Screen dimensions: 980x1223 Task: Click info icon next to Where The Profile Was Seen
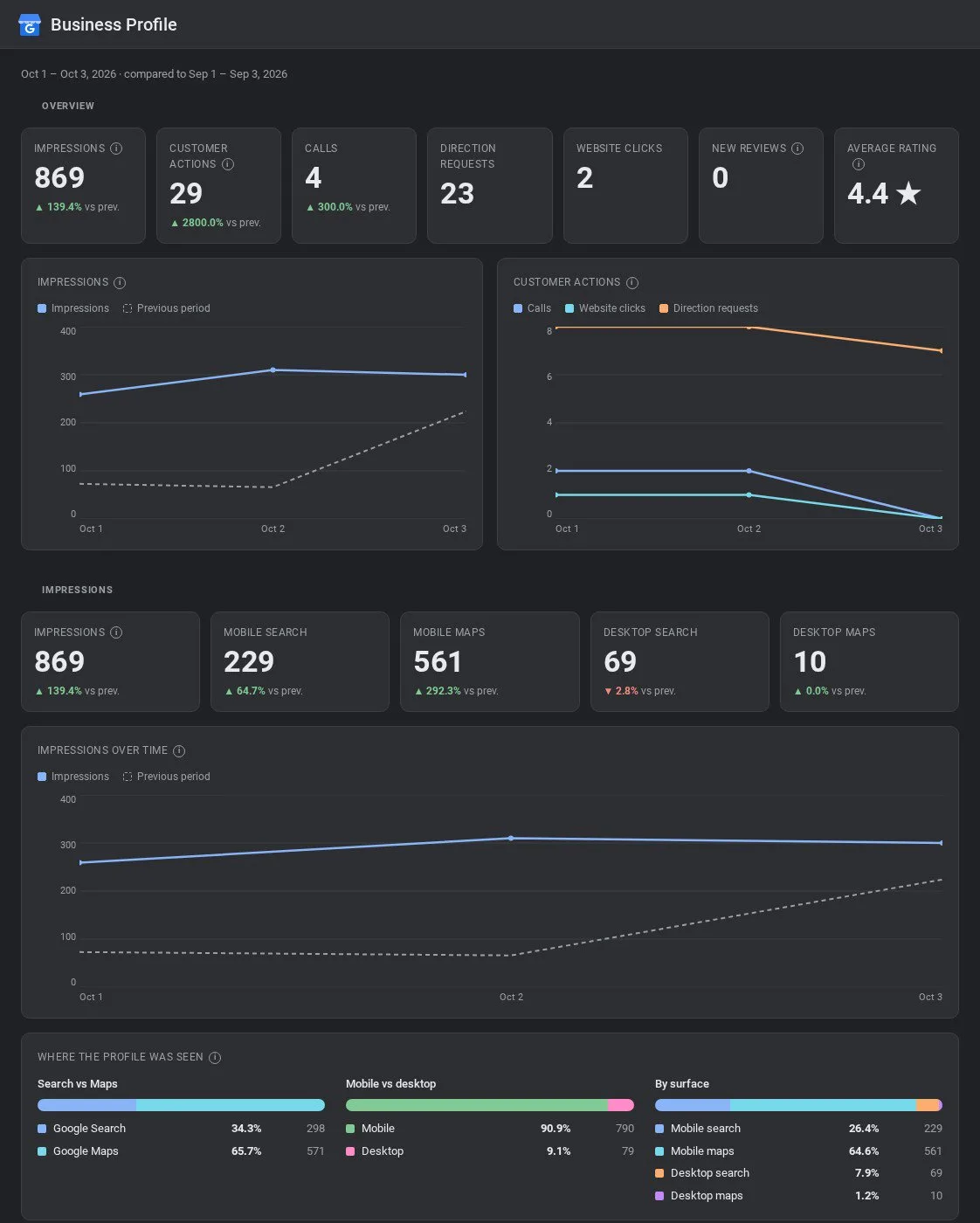coord(215,1058)
